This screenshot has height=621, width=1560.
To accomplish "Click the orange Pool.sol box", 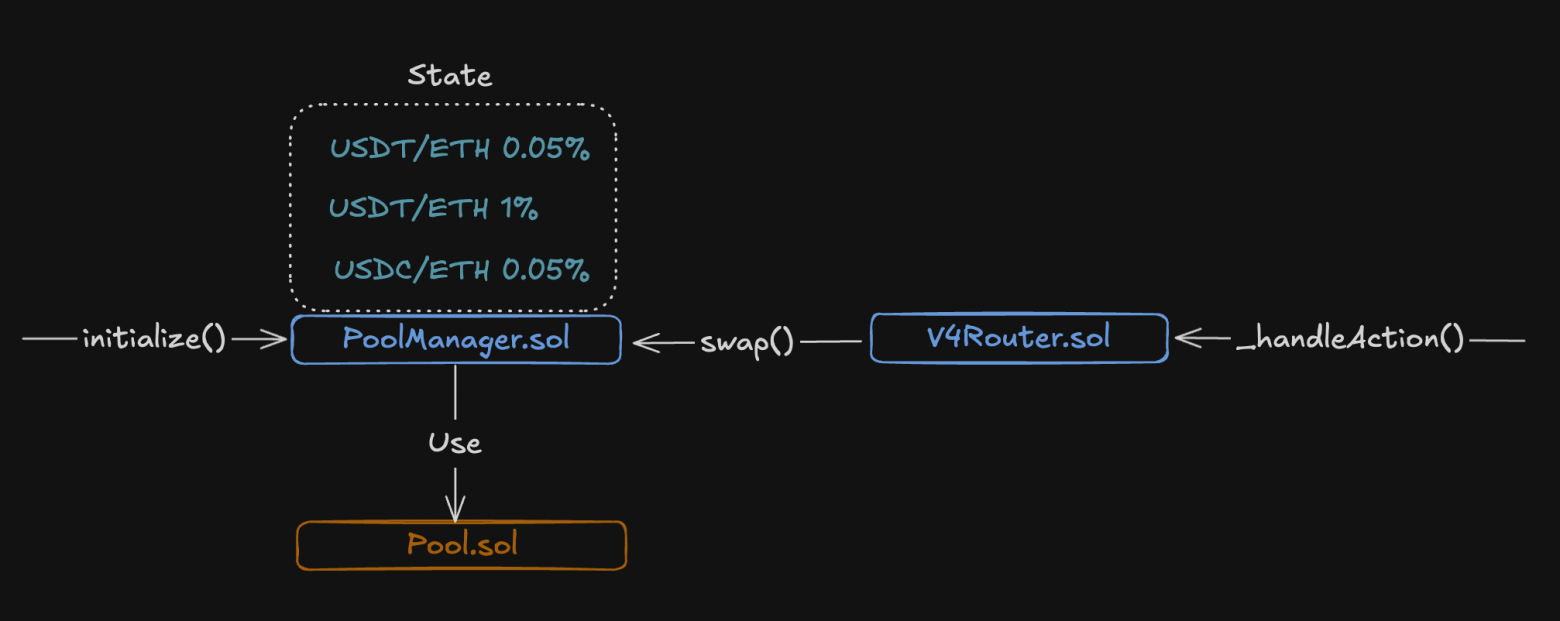I will pyautogui.click(x=462, y=545).
